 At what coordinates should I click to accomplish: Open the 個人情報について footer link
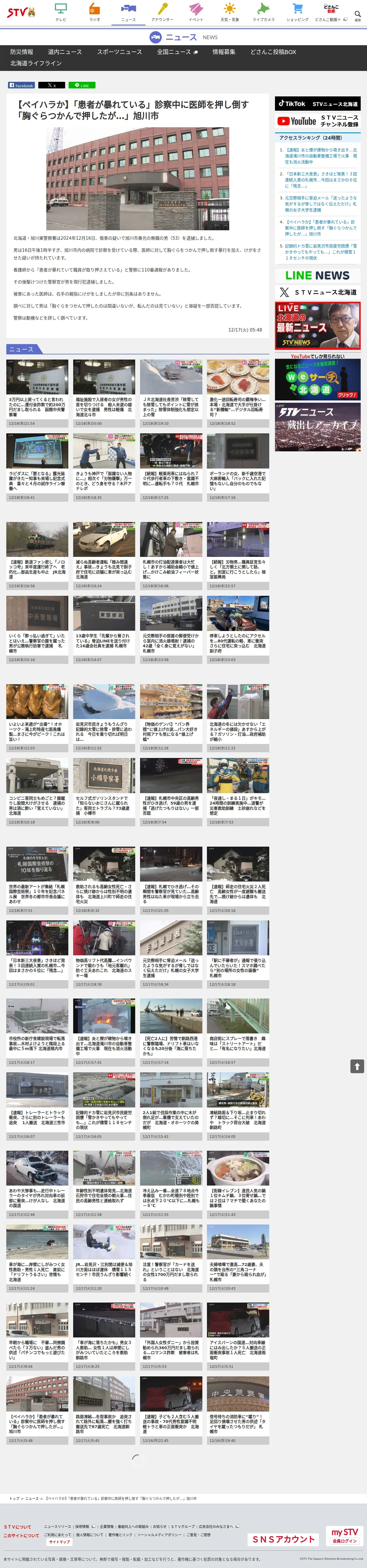point(89,1535)
